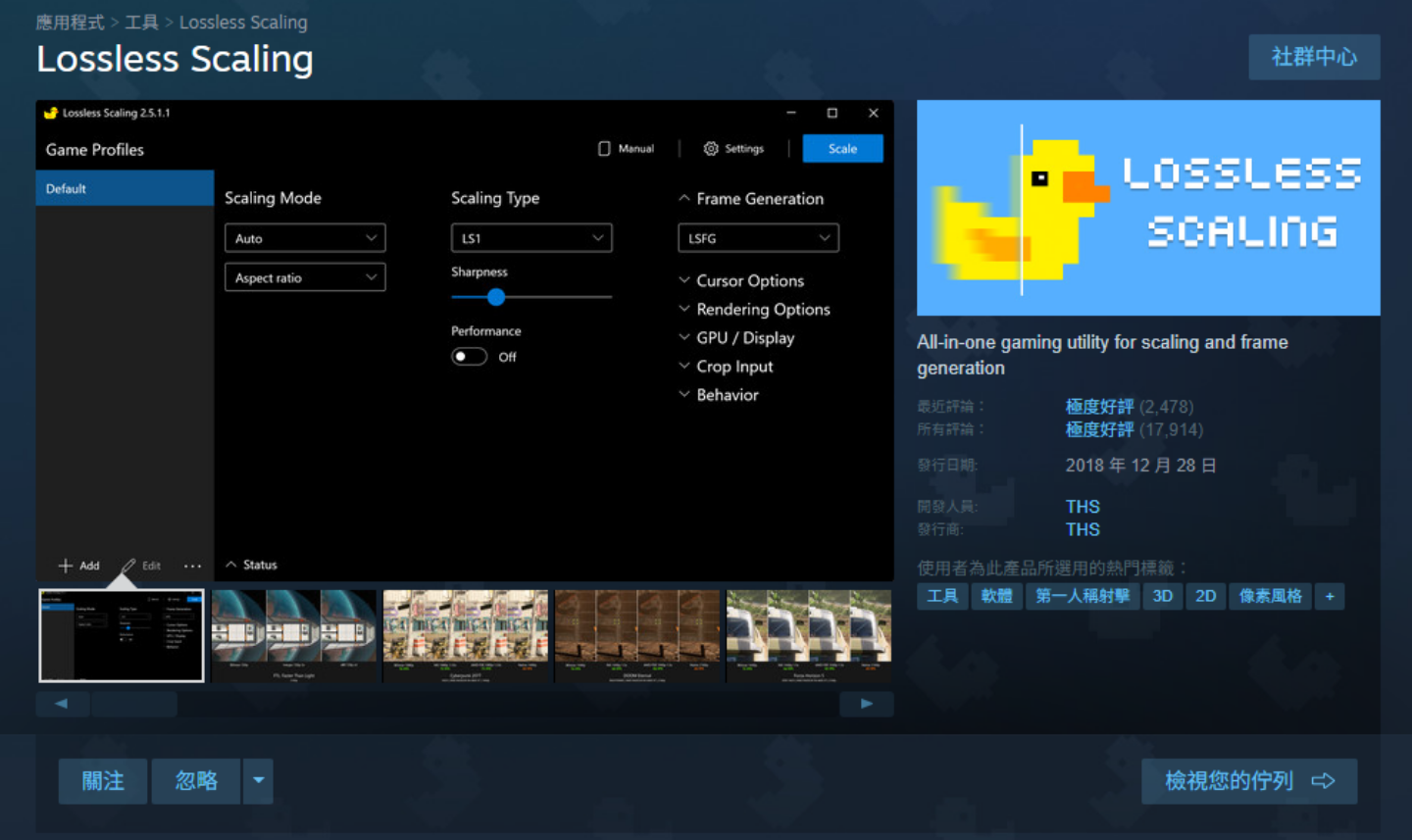Select the second thumbnail with planet comparison
The width and height of the screenshot is (1412, 840).
pyautogui.click(x=294, y=635)
